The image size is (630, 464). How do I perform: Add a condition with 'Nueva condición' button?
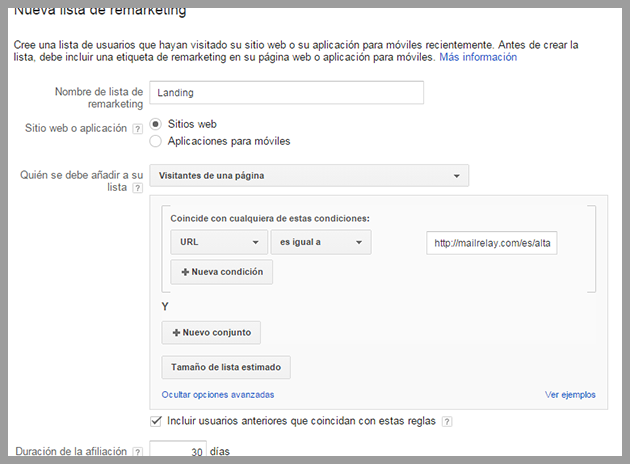coord(221,272)
